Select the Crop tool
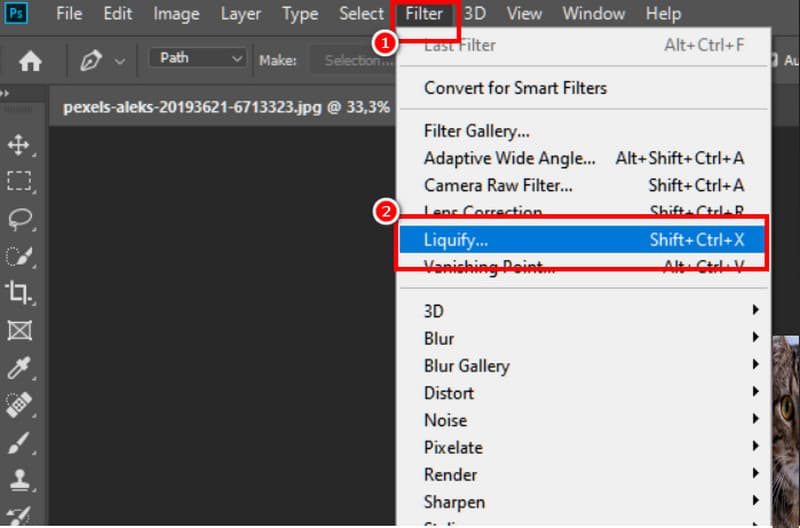Screen dimensions: 800x528 [x=18, y=293]
